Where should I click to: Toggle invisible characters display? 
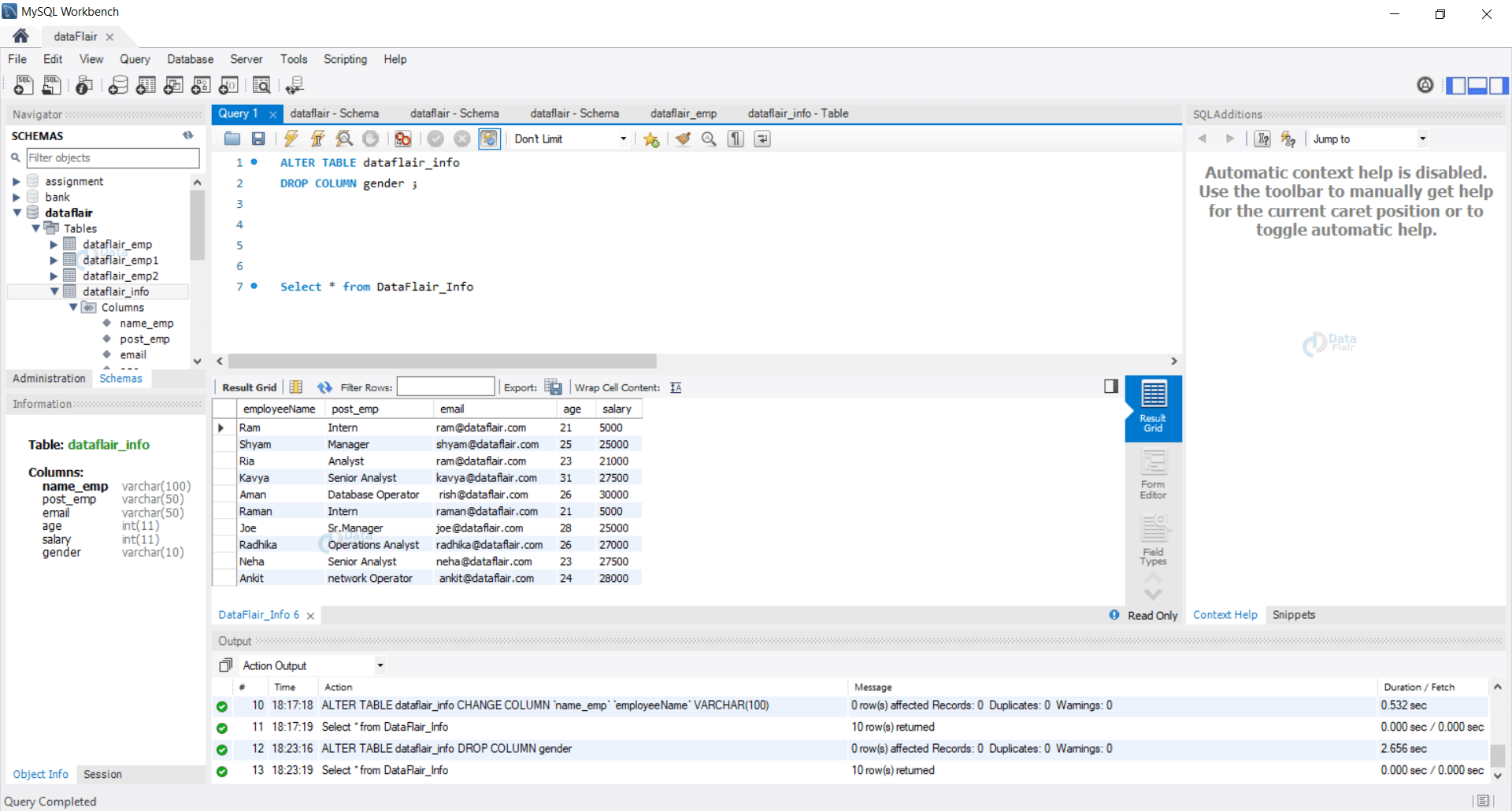[735, 139]
